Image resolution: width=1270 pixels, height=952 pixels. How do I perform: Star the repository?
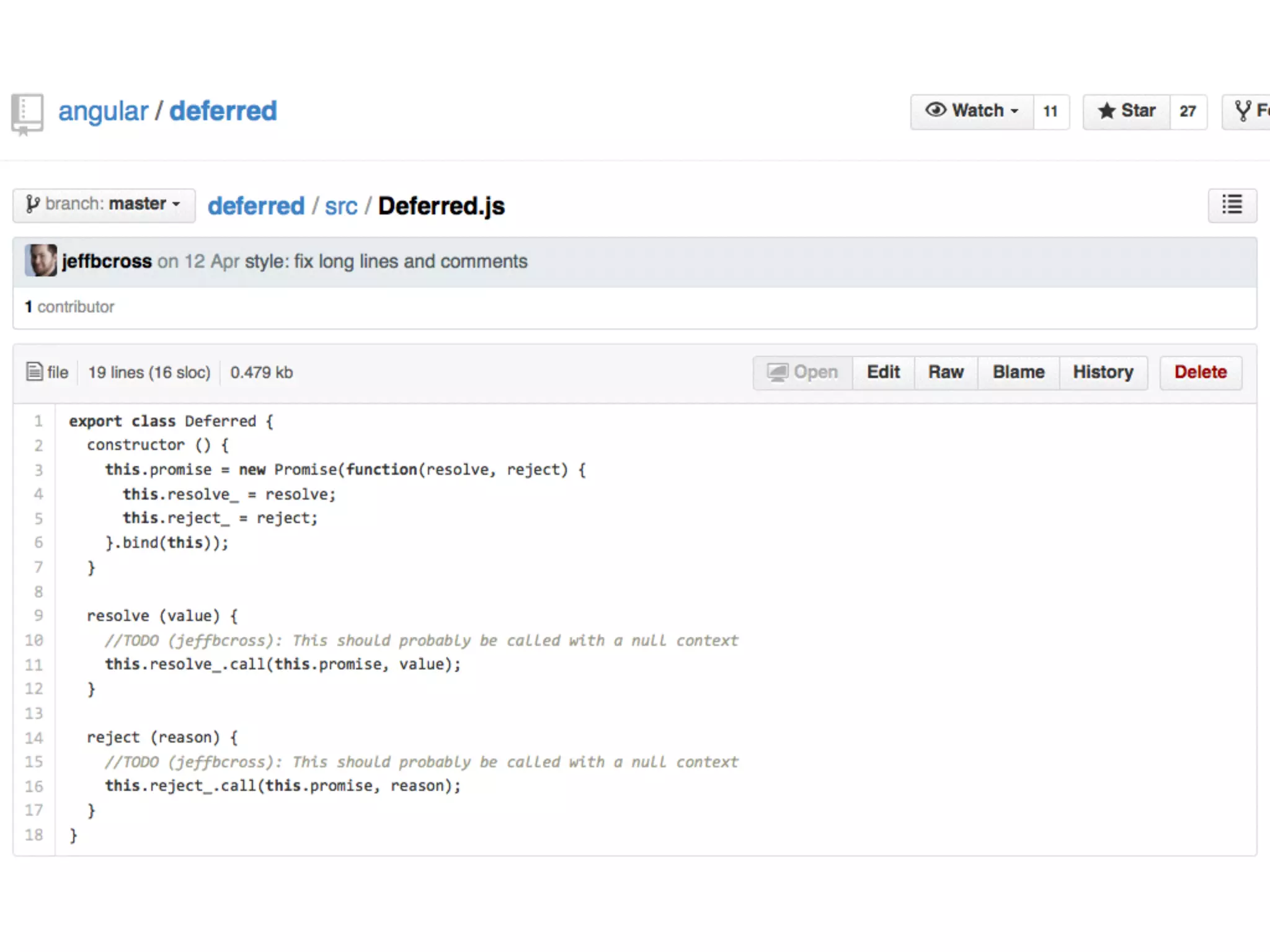[1126, 112]
